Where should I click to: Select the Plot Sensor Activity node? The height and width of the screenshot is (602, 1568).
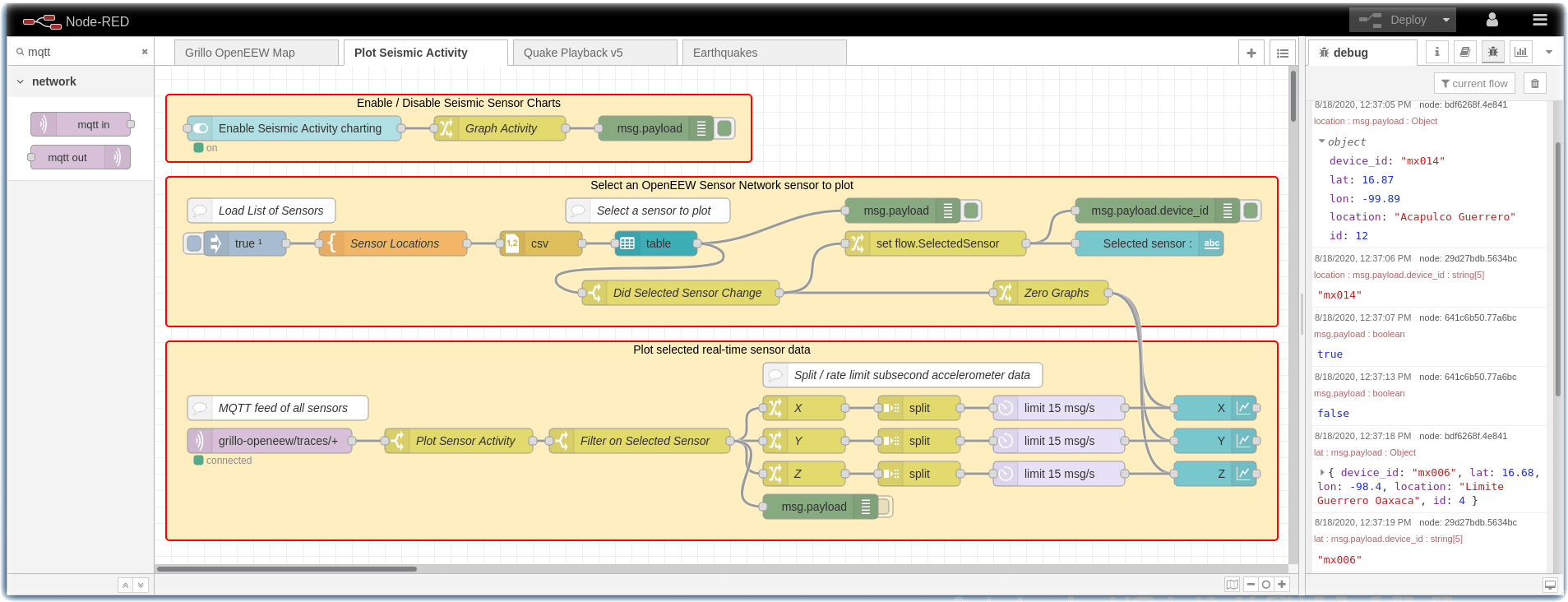[459, 441]
